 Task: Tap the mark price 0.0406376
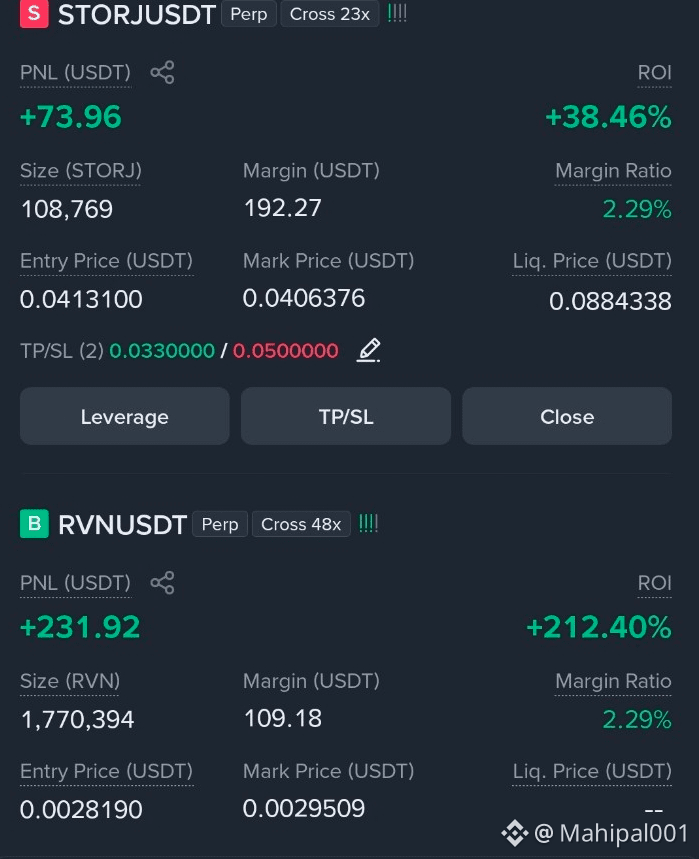tap(303, 298)
